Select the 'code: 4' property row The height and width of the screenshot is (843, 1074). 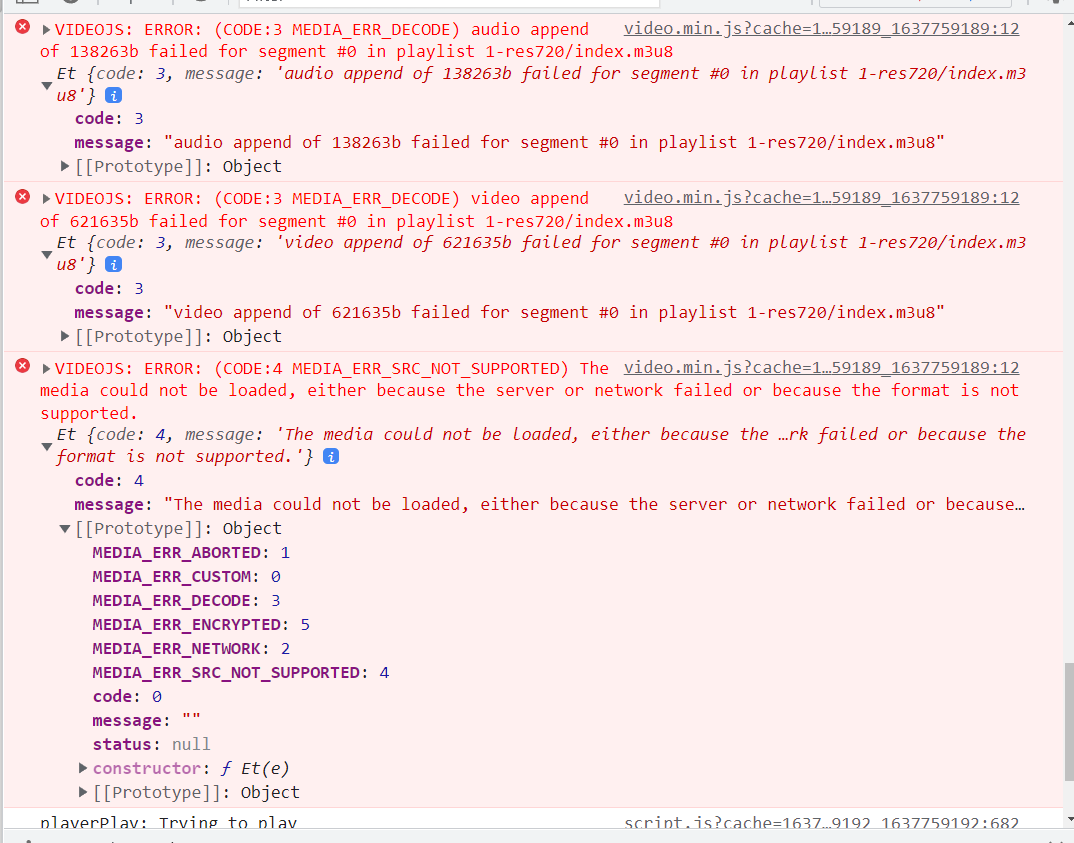coord(110,481)
